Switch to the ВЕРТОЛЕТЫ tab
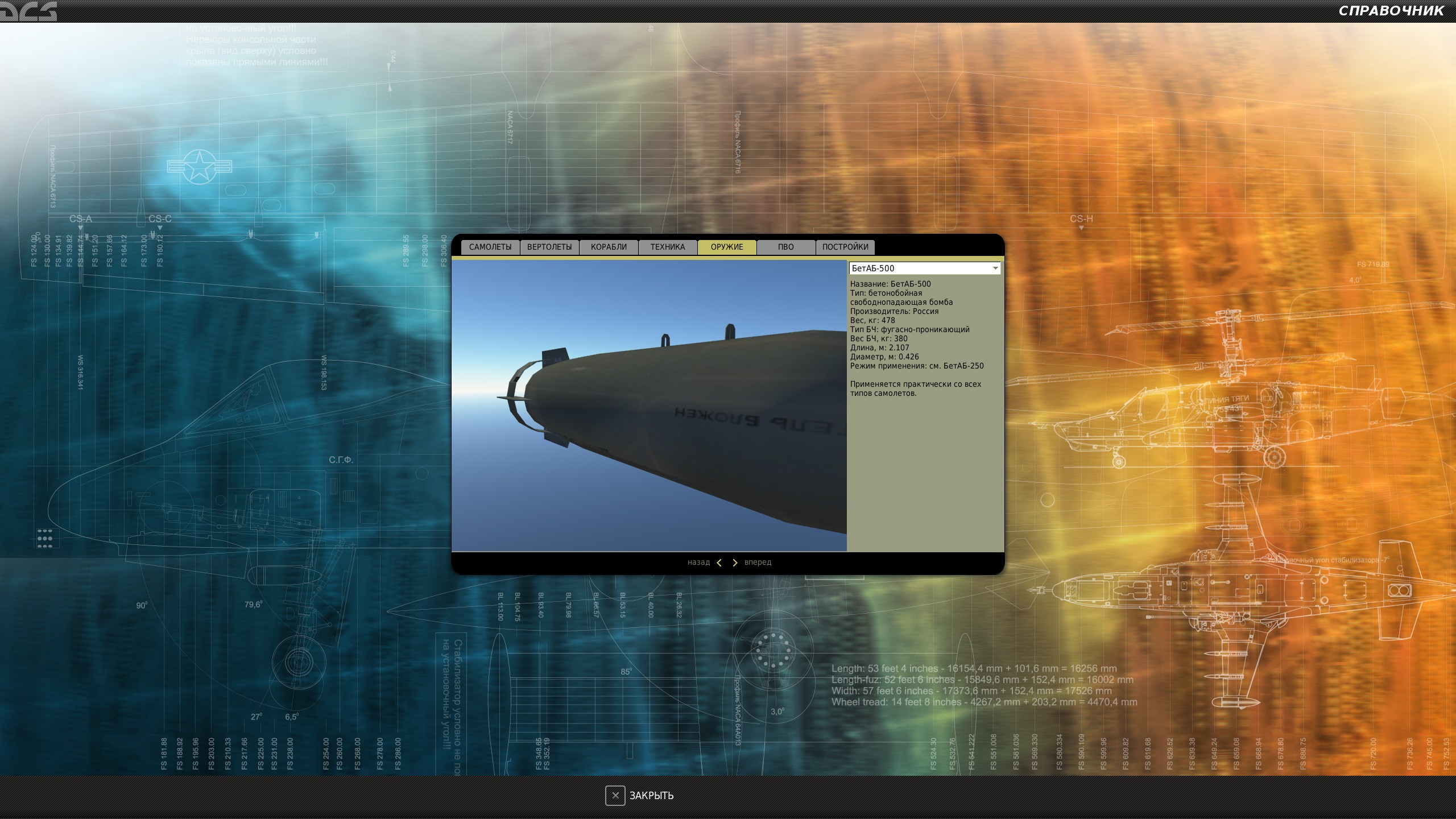 tap(549, 247)
